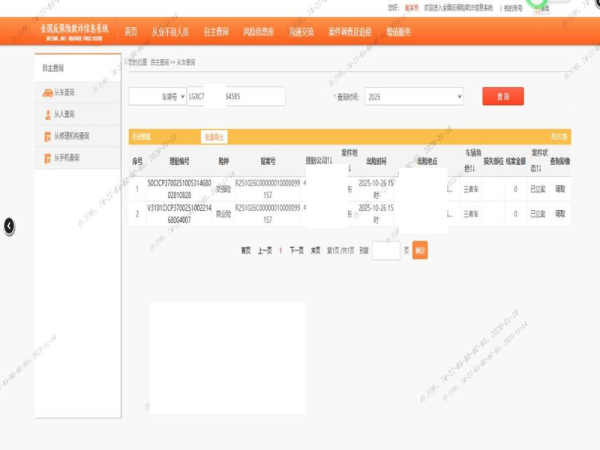Viewport: 600px width, 450px height.
Task: Open 案件调查及协查 menu item
Action: tap(350, 32)
